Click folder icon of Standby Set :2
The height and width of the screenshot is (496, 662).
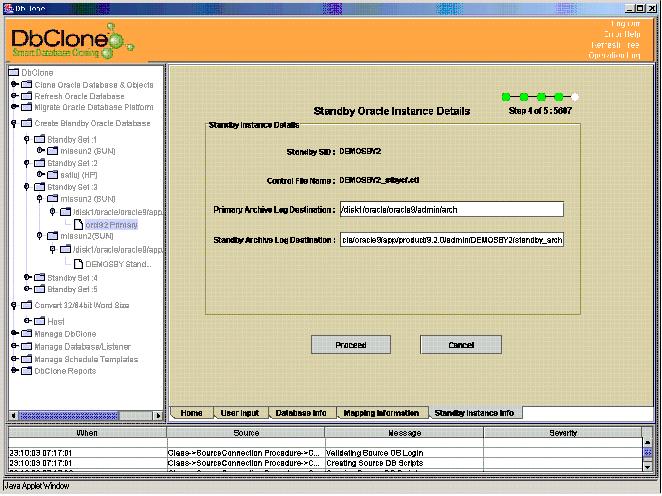coord(39,163)
